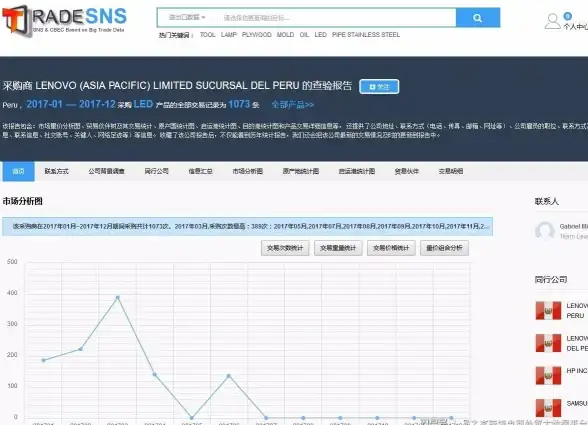Click the magnifier search button
The width and height of the screenshot is (588, 425).
pyautogui.click(x=478, y=18)
